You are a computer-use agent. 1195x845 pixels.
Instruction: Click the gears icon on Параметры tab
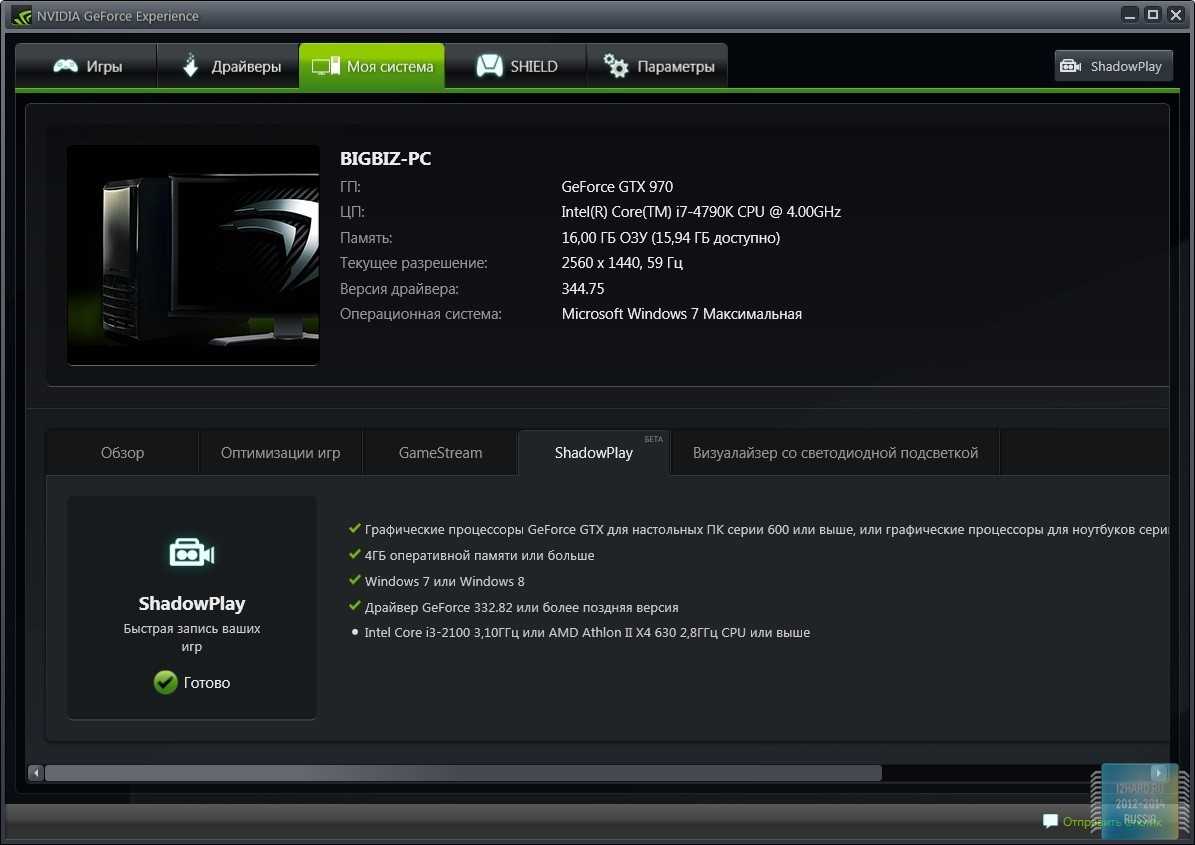point(615,67)
